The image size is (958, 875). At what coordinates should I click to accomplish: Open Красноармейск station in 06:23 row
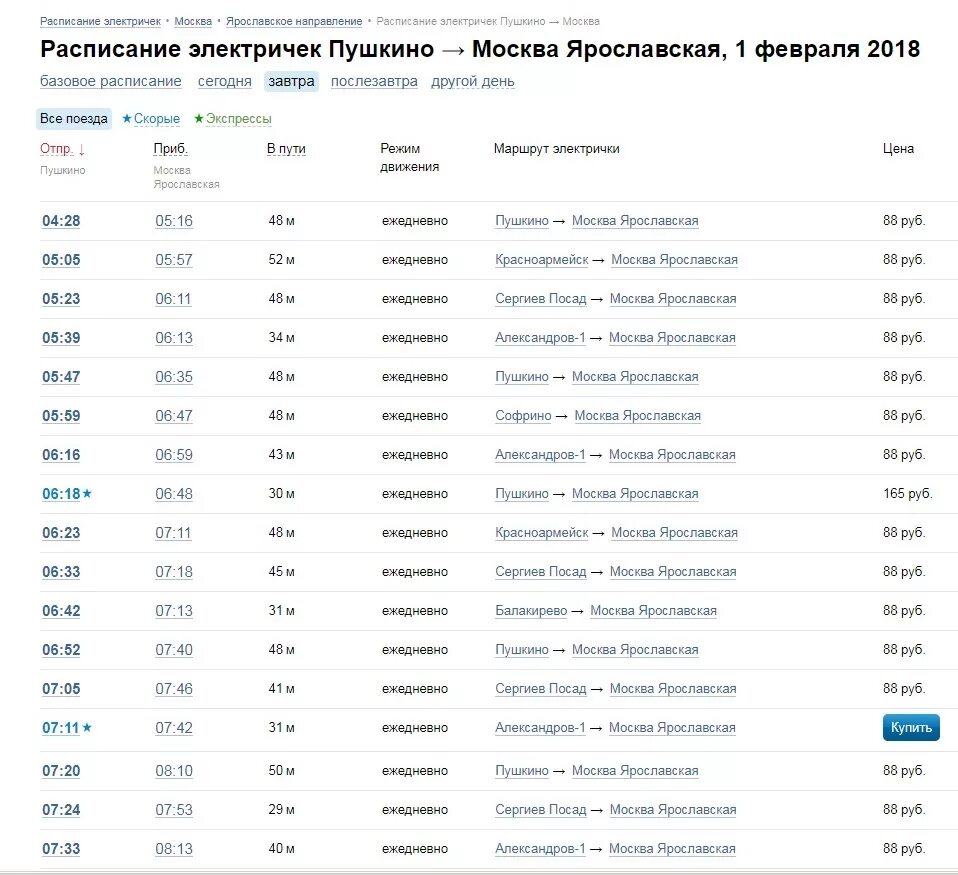click(542, 533)
